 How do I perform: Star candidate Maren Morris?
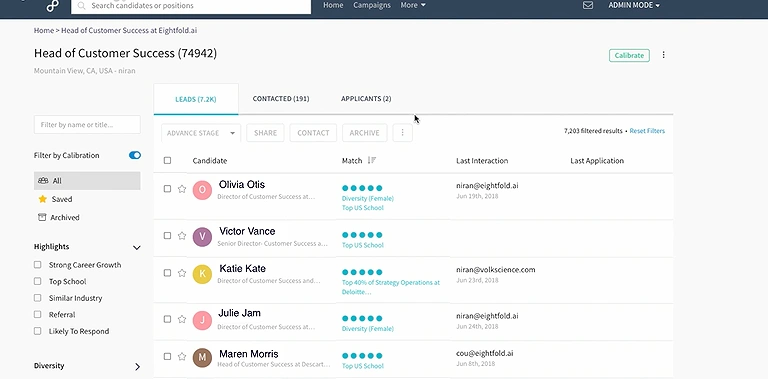(182, 357)
